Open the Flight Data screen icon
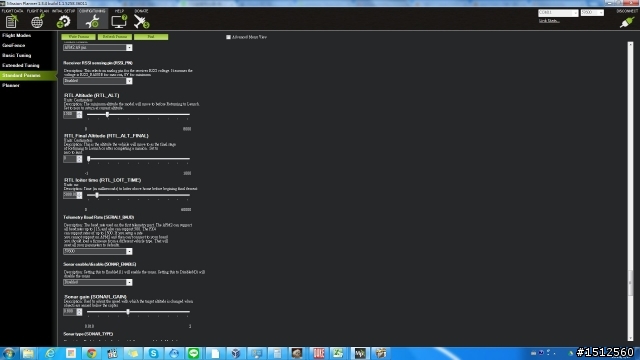Screen dimensions: 640x360 (x=12, y=21)
